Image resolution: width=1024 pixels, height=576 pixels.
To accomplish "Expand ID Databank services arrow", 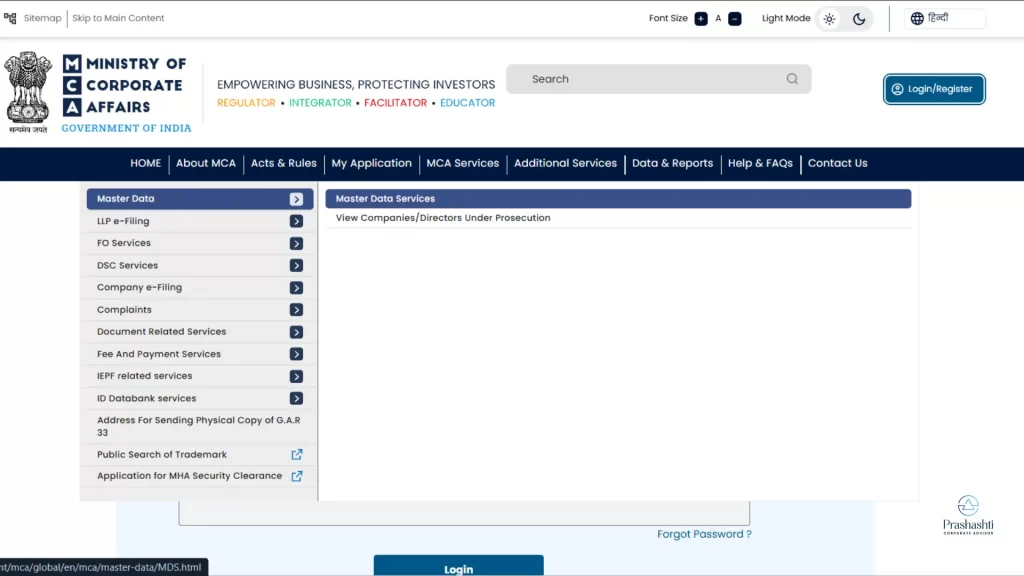I will click(x=296, y=398).
